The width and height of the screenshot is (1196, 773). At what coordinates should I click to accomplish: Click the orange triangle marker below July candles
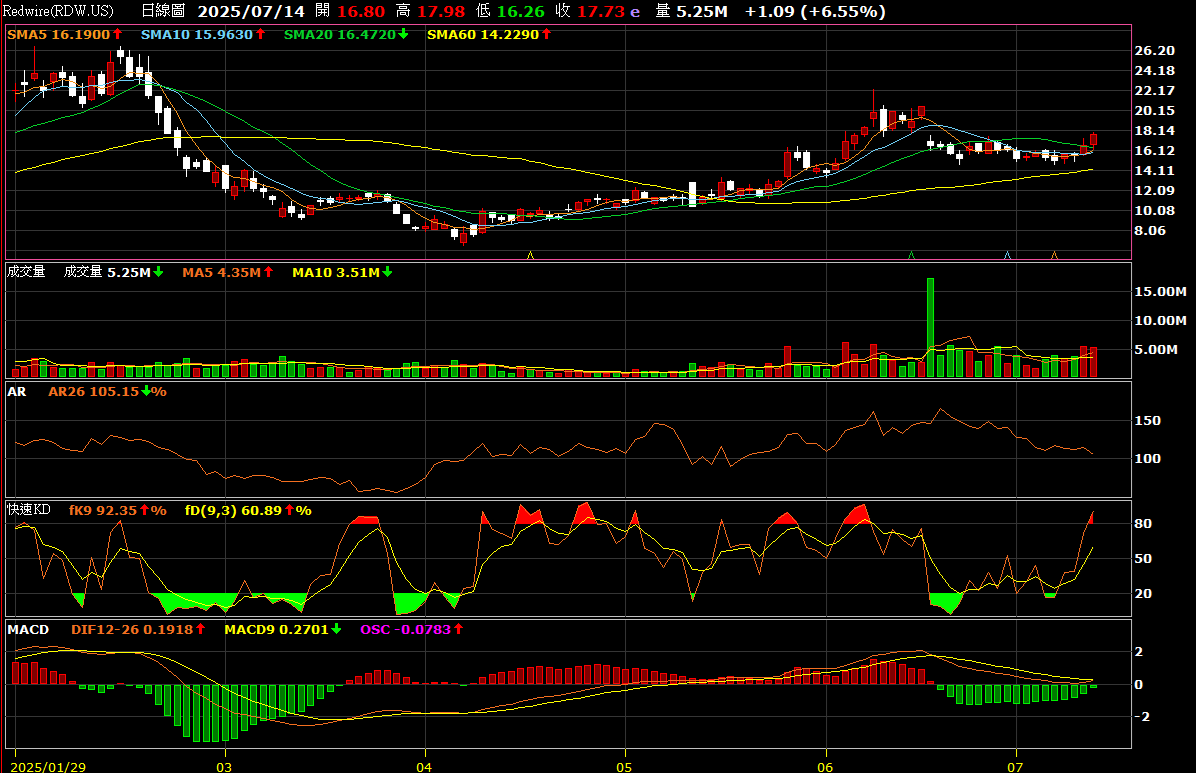tap(1054, 256)
